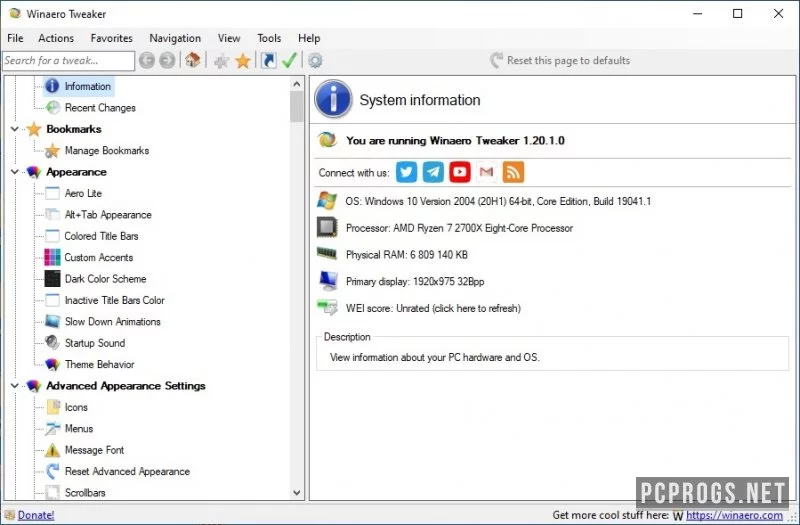Click the Reset Advanced Appearance arrow icon
This screenshot has width=800, height=525.
53,471
